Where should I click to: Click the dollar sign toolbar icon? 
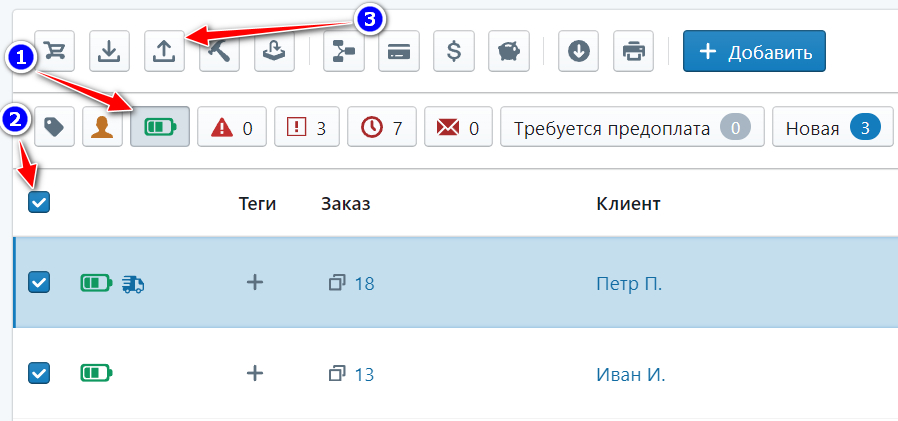[454, 51]
